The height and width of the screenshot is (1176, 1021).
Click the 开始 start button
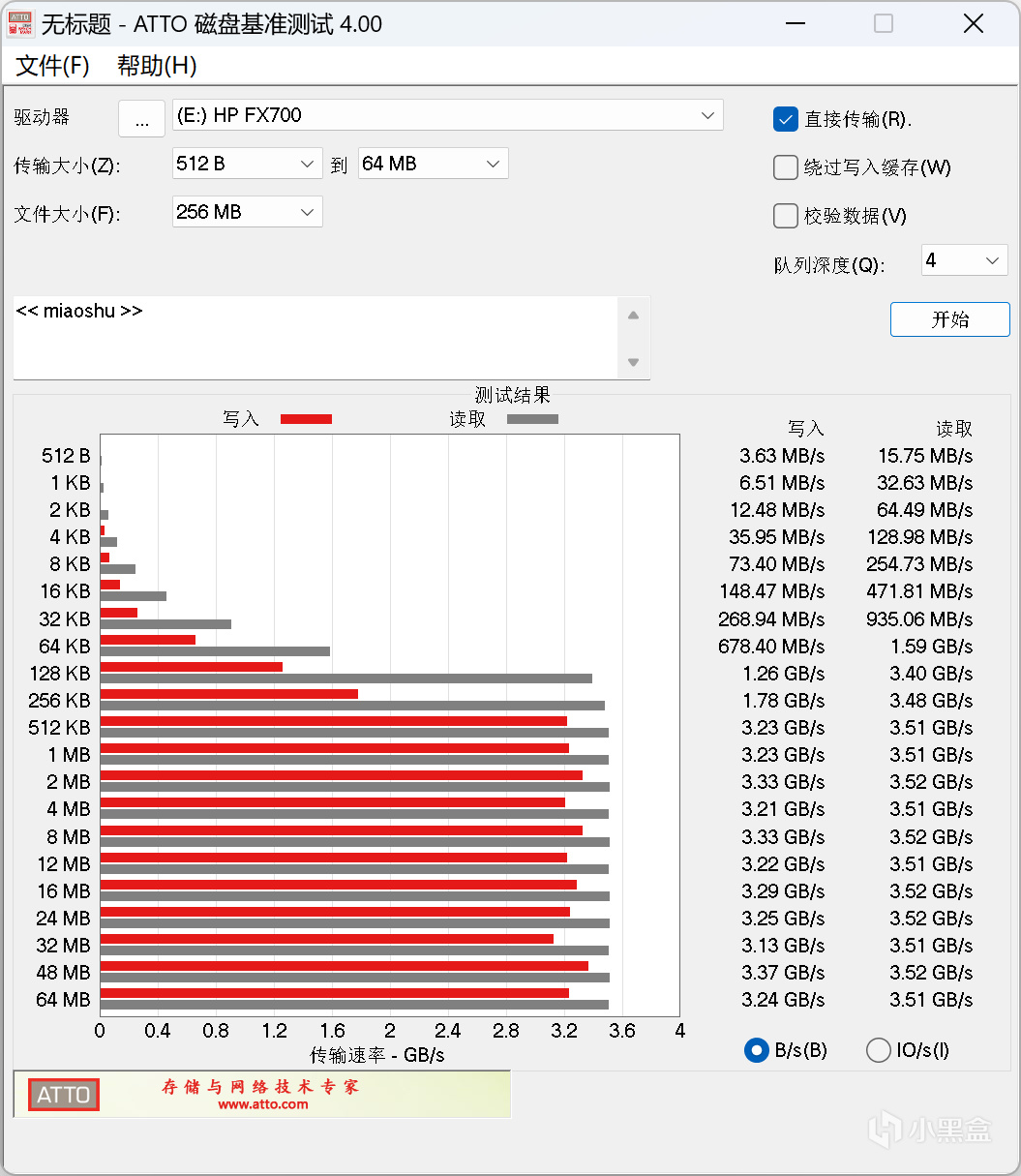point(950,319)
